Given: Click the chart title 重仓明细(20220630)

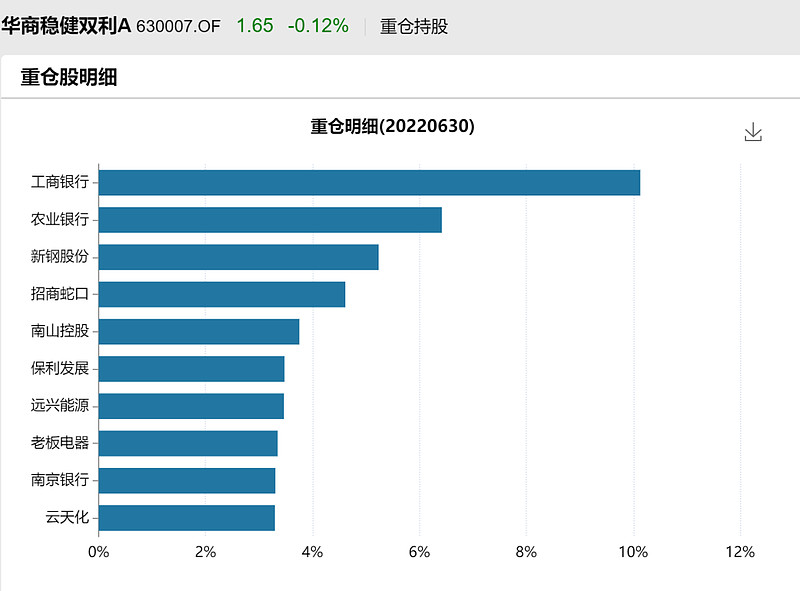Looking at the screenshot, I should click(x=391, y=127).
